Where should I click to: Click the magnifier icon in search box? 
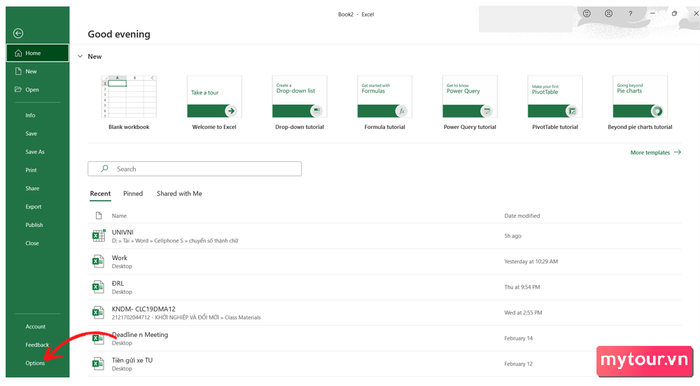coord(104,169)
